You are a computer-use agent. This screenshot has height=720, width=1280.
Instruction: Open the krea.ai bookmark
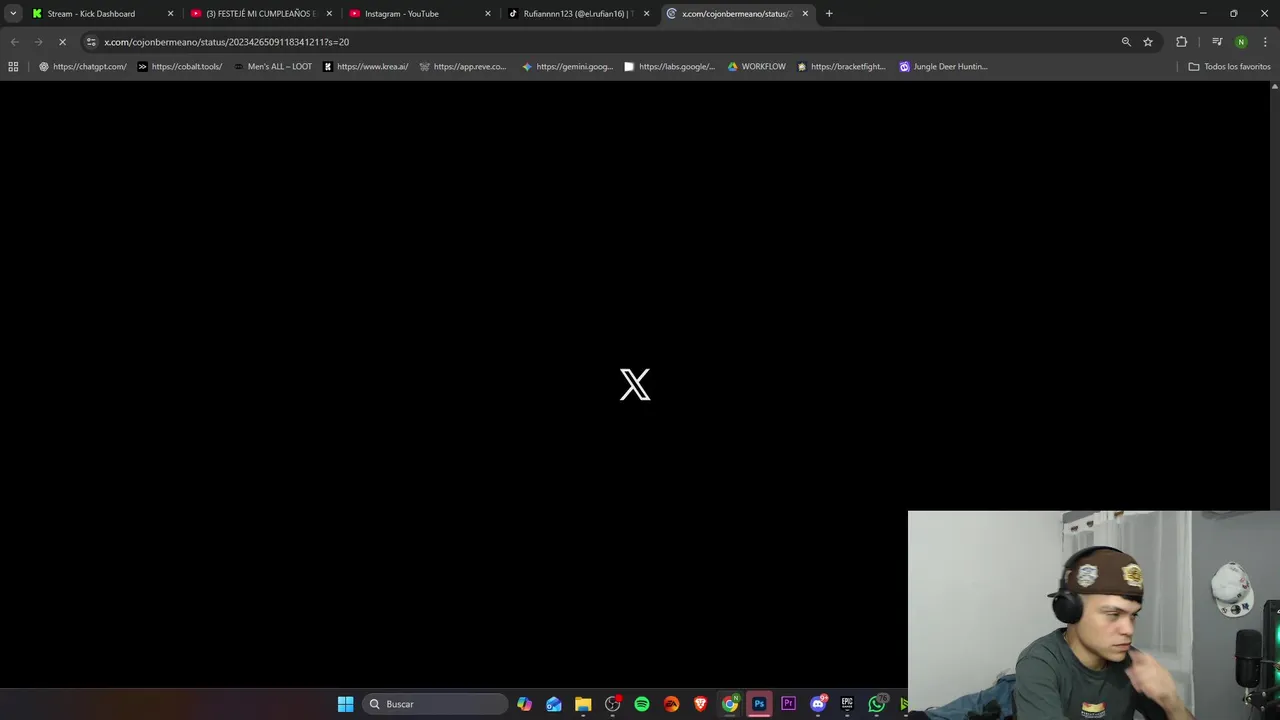[365, 67]
